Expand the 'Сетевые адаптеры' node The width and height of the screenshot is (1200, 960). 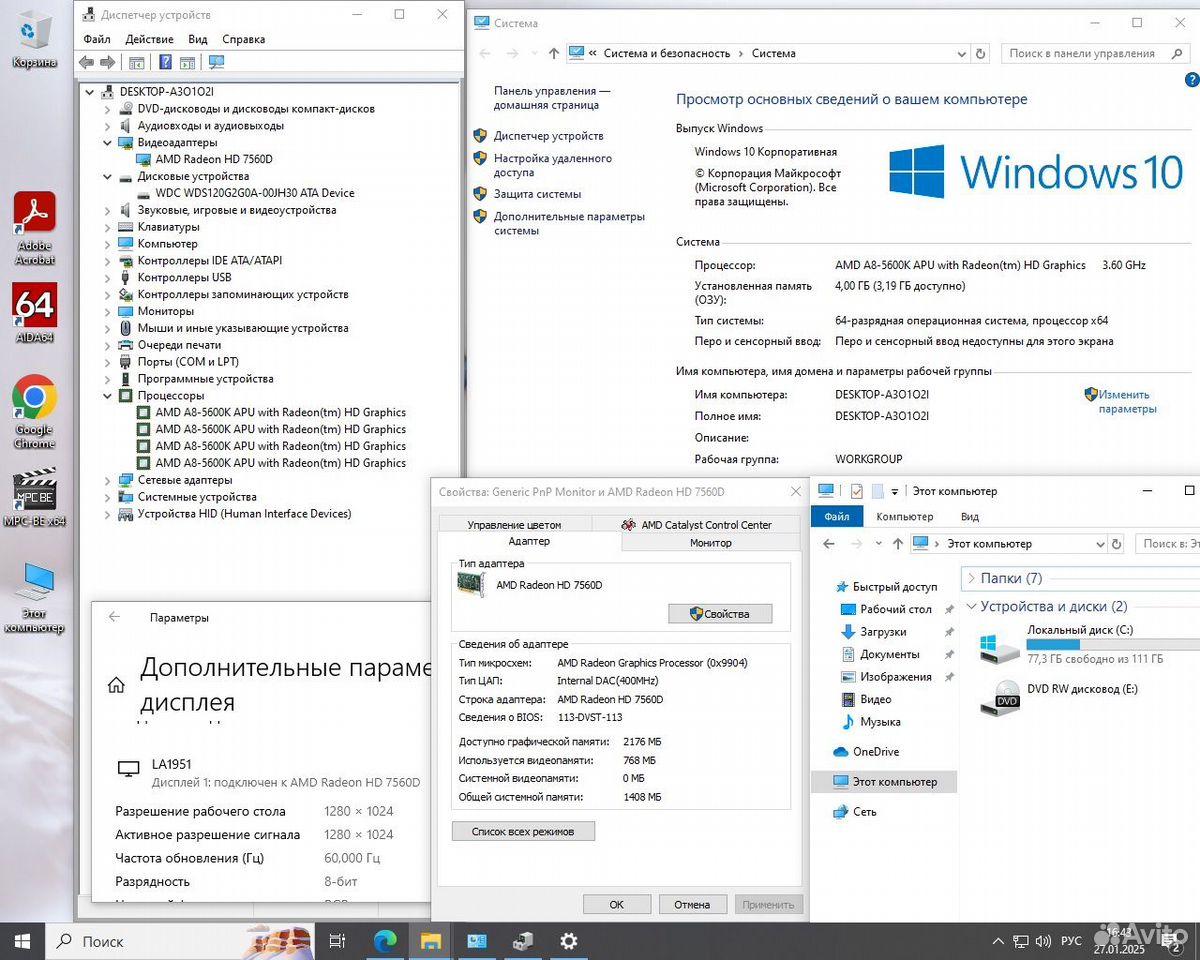108,480
